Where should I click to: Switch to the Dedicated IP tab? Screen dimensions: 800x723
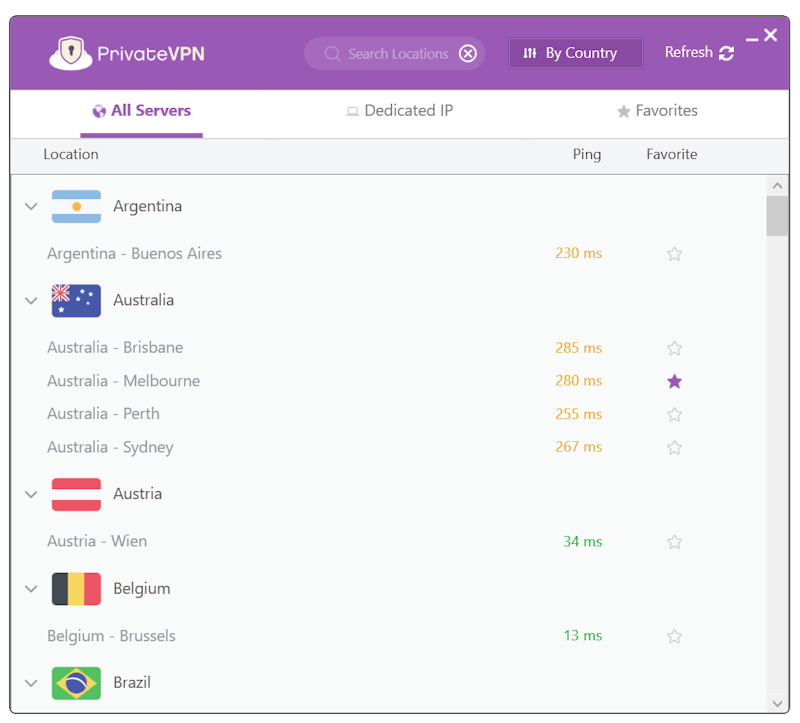(399, 111)
